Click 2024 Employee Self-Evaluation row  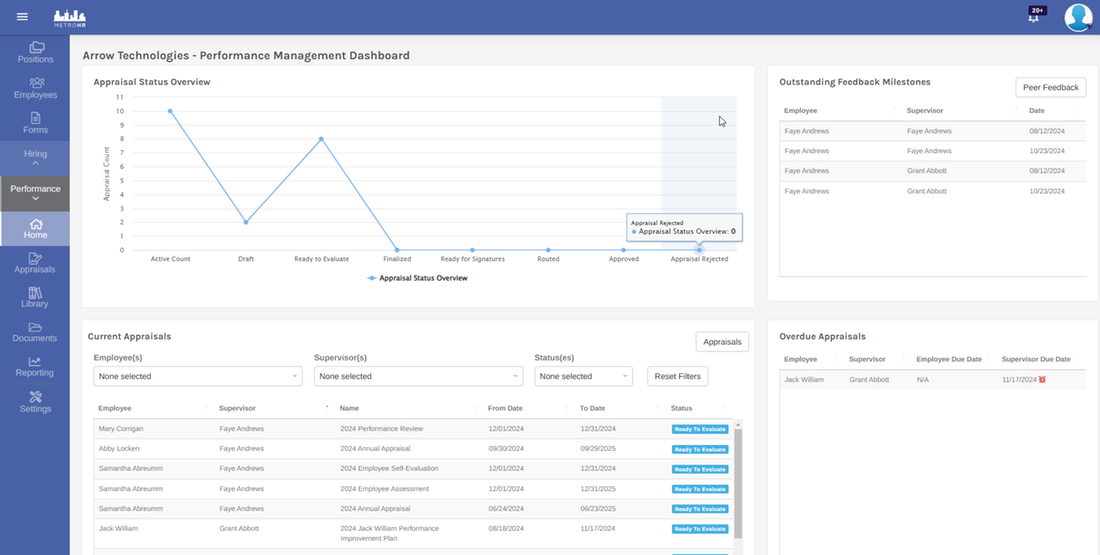413,468
